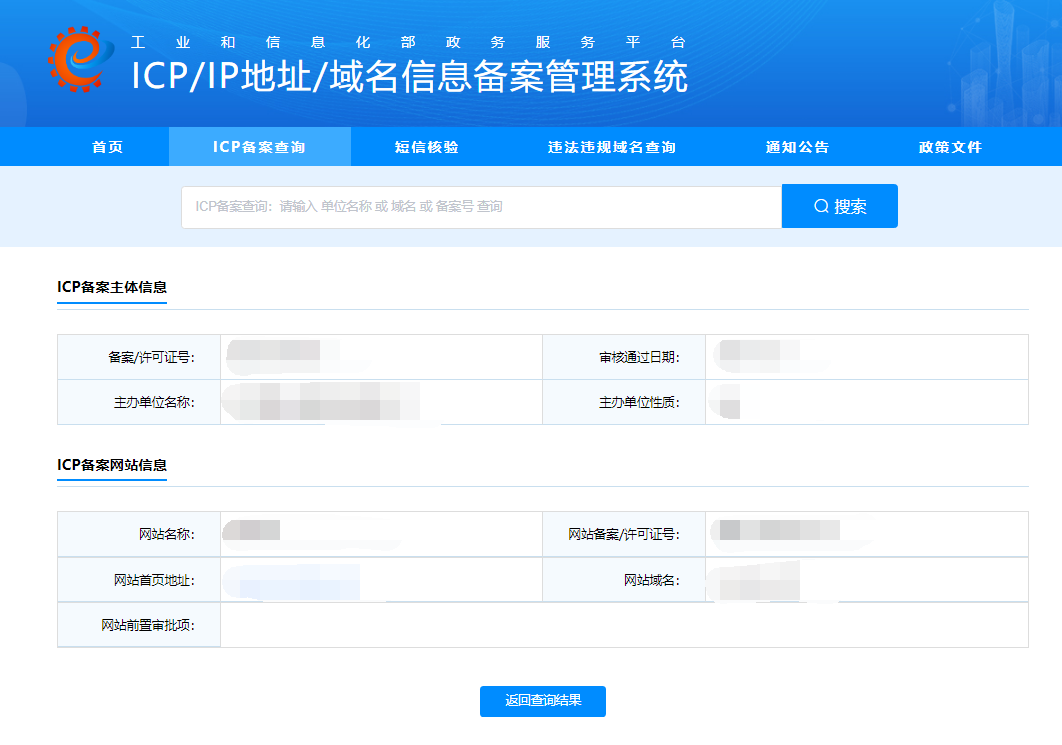Open the 政策文件 menu item
The width and height of the screenshot is (1062, 745).
point(950,147)
